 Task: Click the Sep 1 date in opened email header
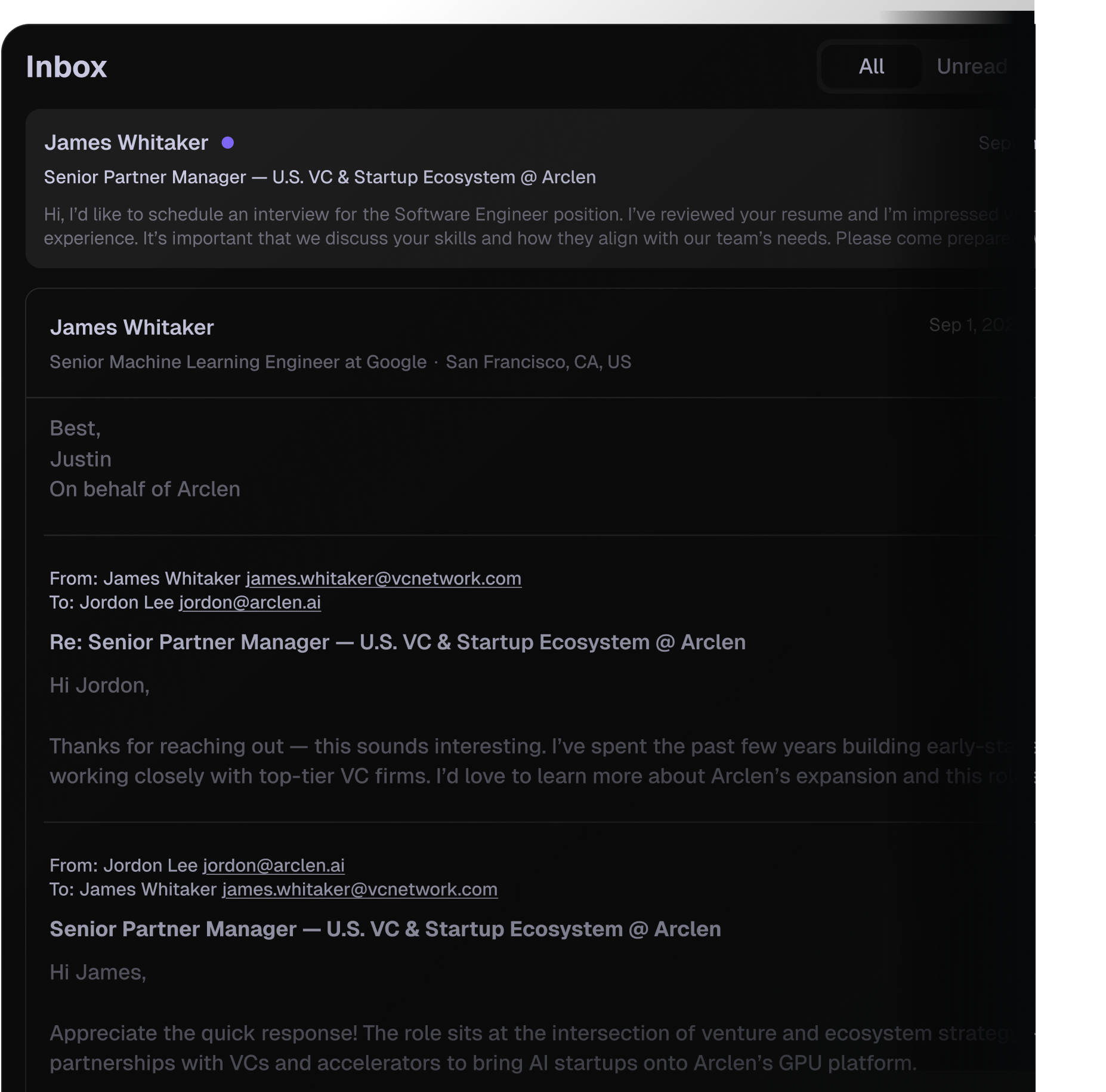pos(969,325)
